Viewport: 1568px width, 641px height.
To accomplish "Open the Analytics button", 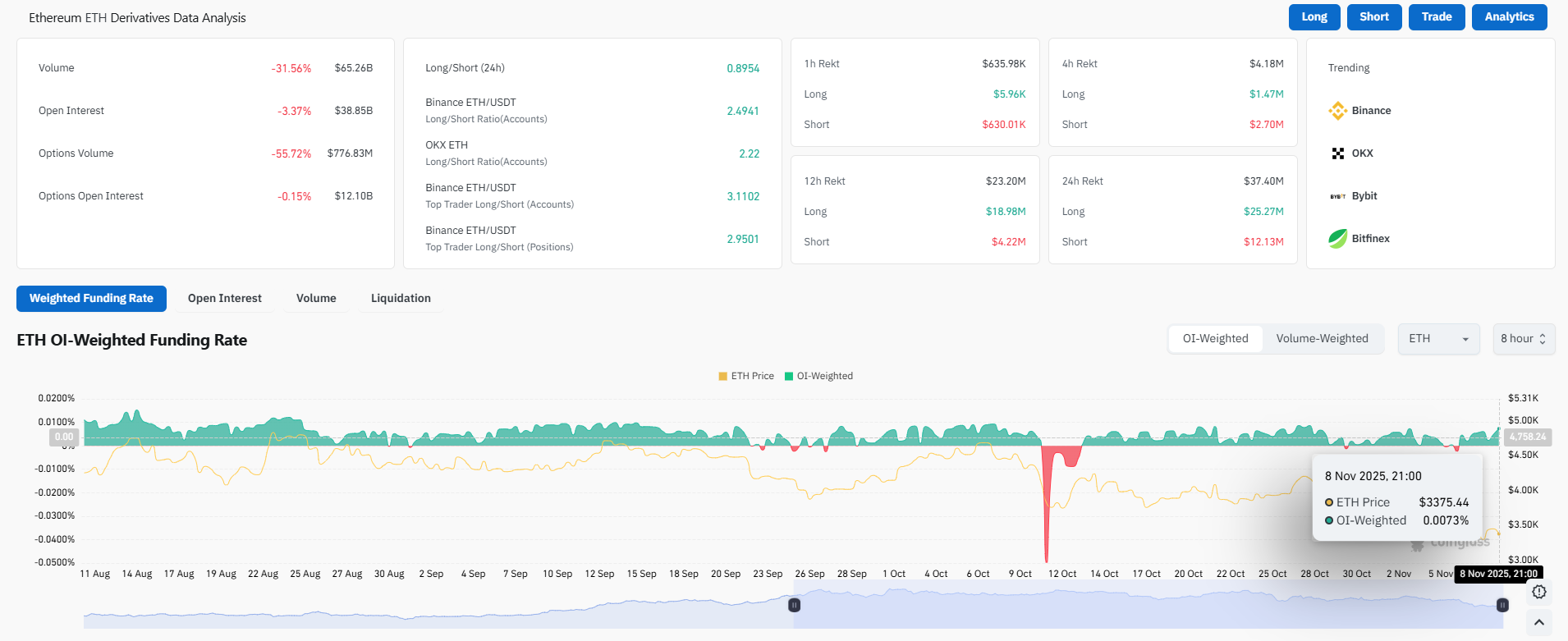I will pos(1509,17).
